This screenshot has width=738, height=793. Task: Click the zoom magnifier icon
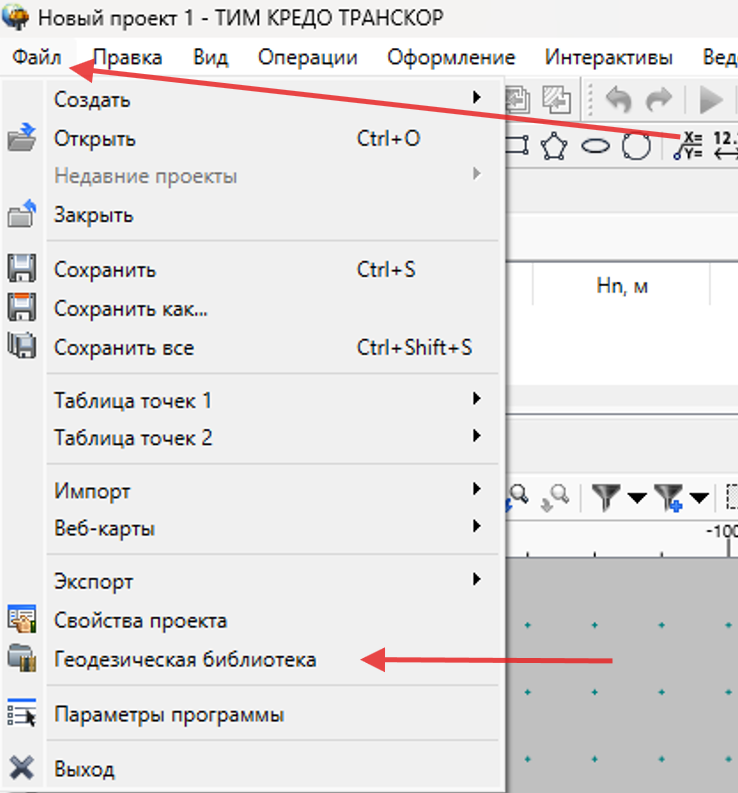coord(518,496)
